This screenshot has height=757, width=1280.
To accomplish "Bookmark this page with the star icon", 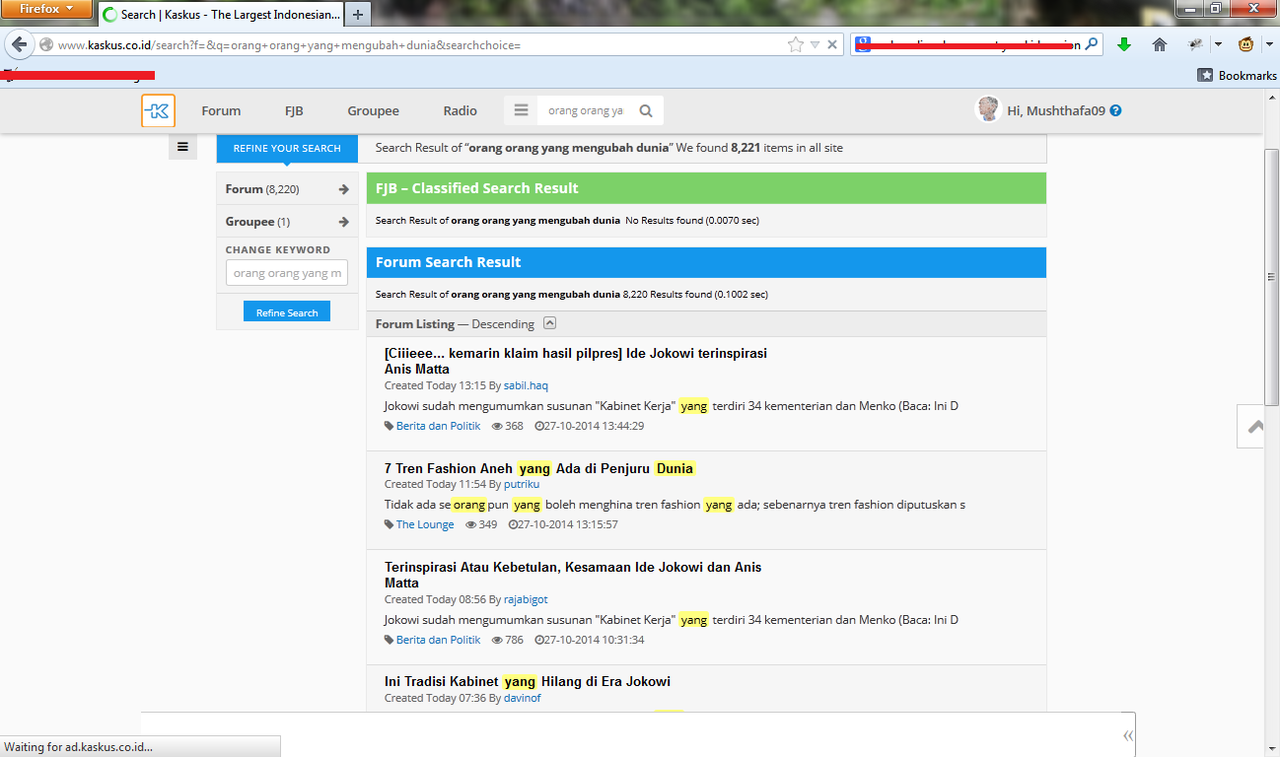I will pos(796,45).
